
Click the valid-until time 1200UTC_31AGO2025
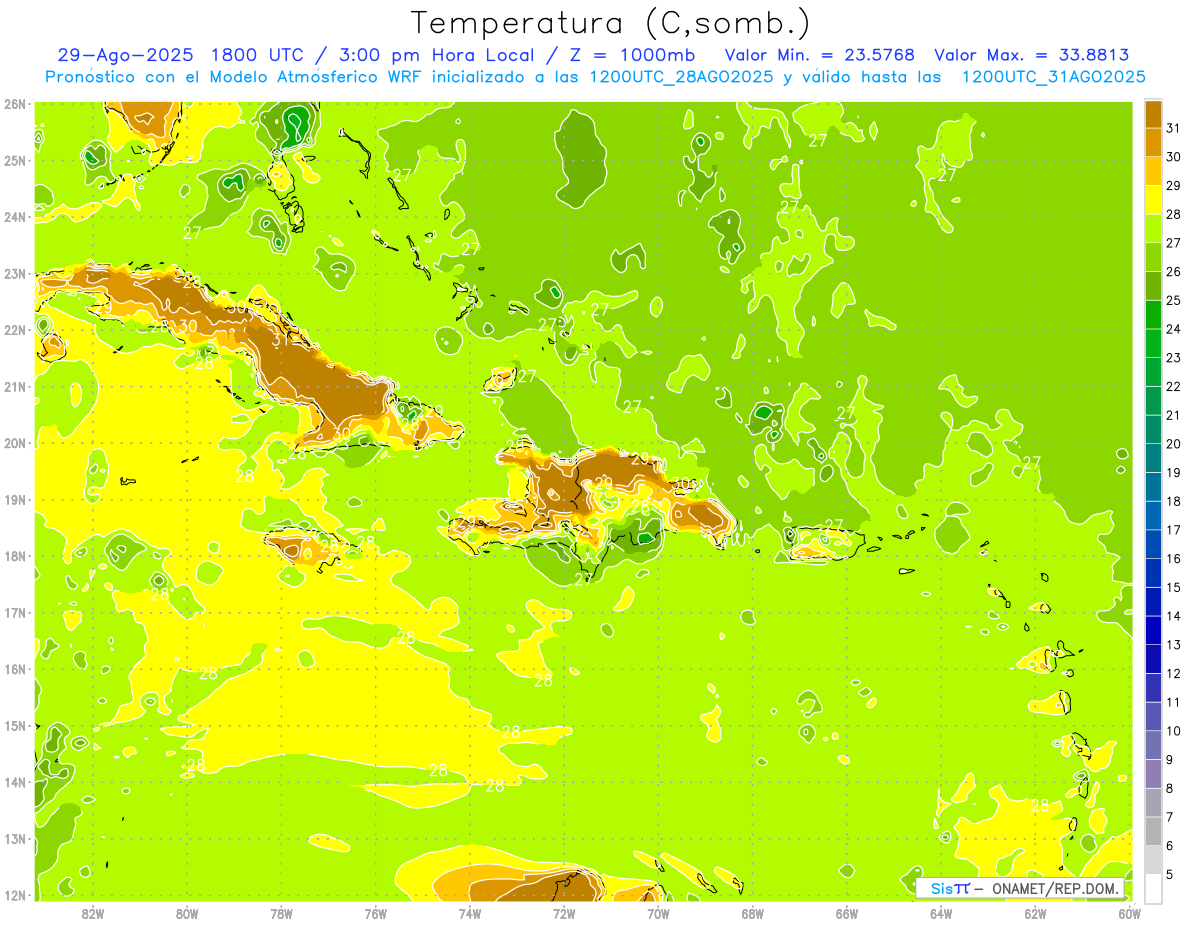click(1053, 77)
